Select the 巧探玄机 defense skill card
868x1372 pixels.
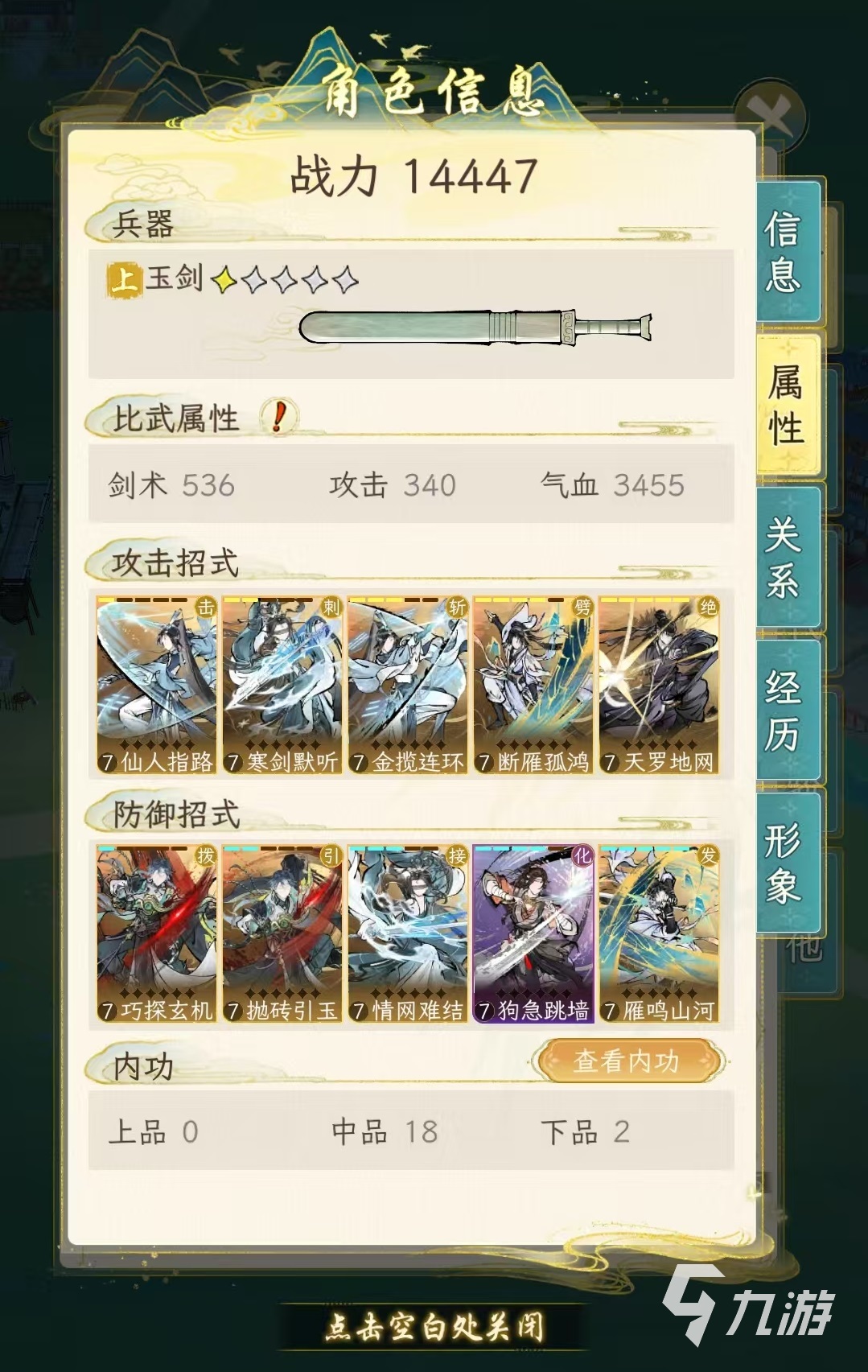click(x=156, y=933)
